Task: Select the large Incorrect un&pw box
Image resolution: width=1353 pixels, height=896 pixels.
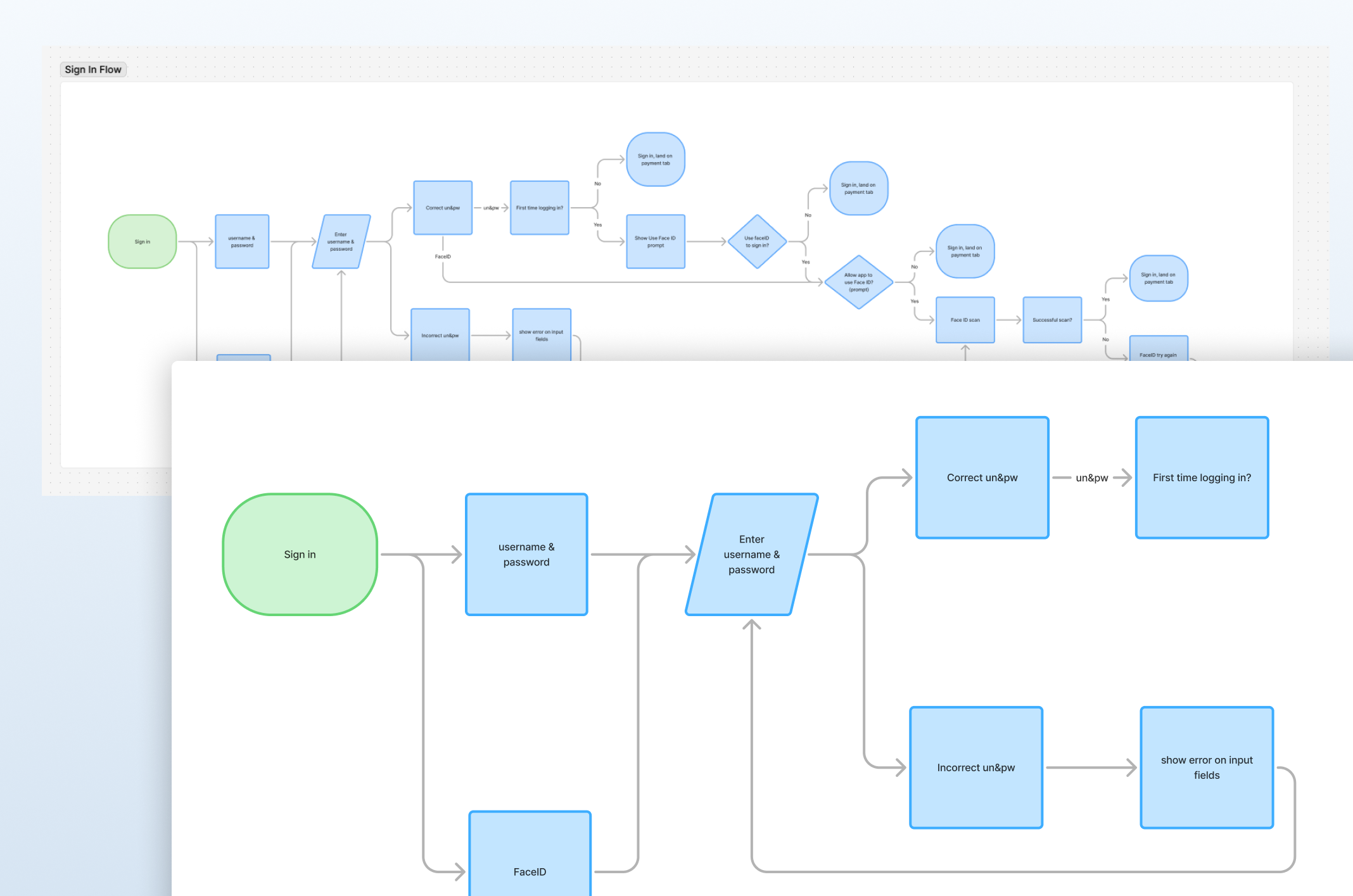Action: click(975, 767)
